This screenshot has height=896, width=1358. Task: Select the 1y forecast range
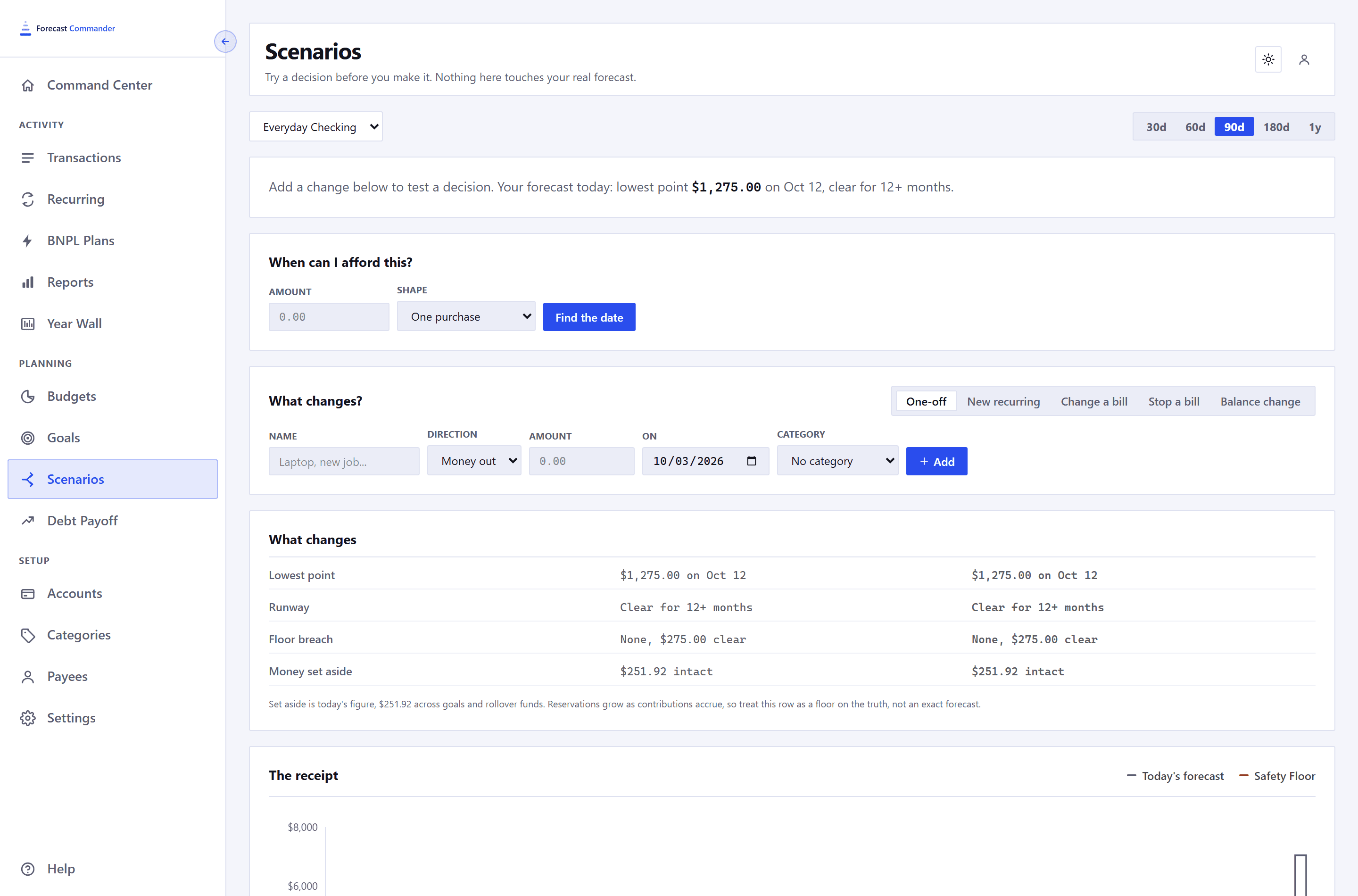[1315, 127]
